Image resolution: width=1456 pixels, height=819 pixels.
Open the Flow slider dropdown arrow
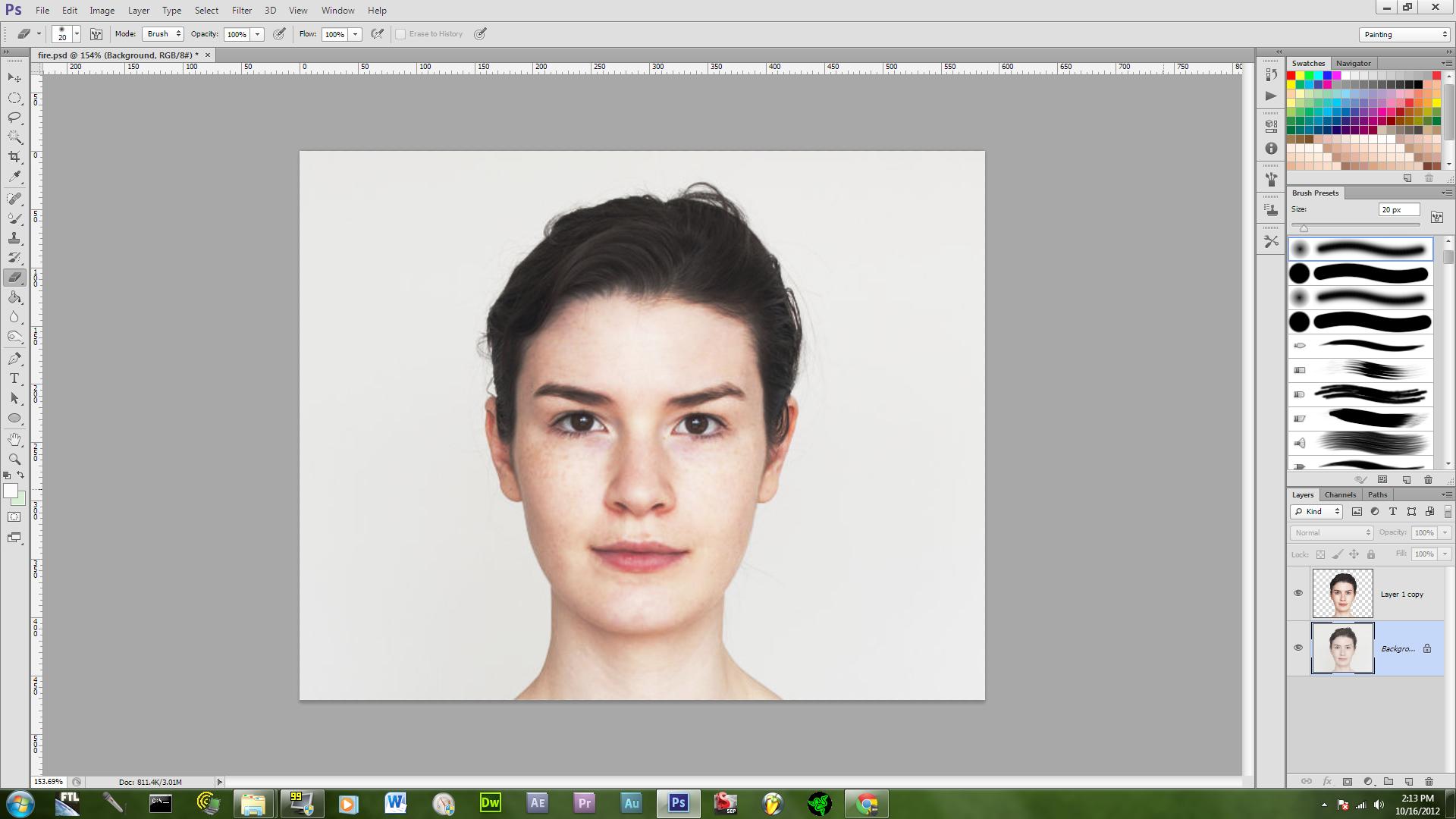tap(355, 34)
